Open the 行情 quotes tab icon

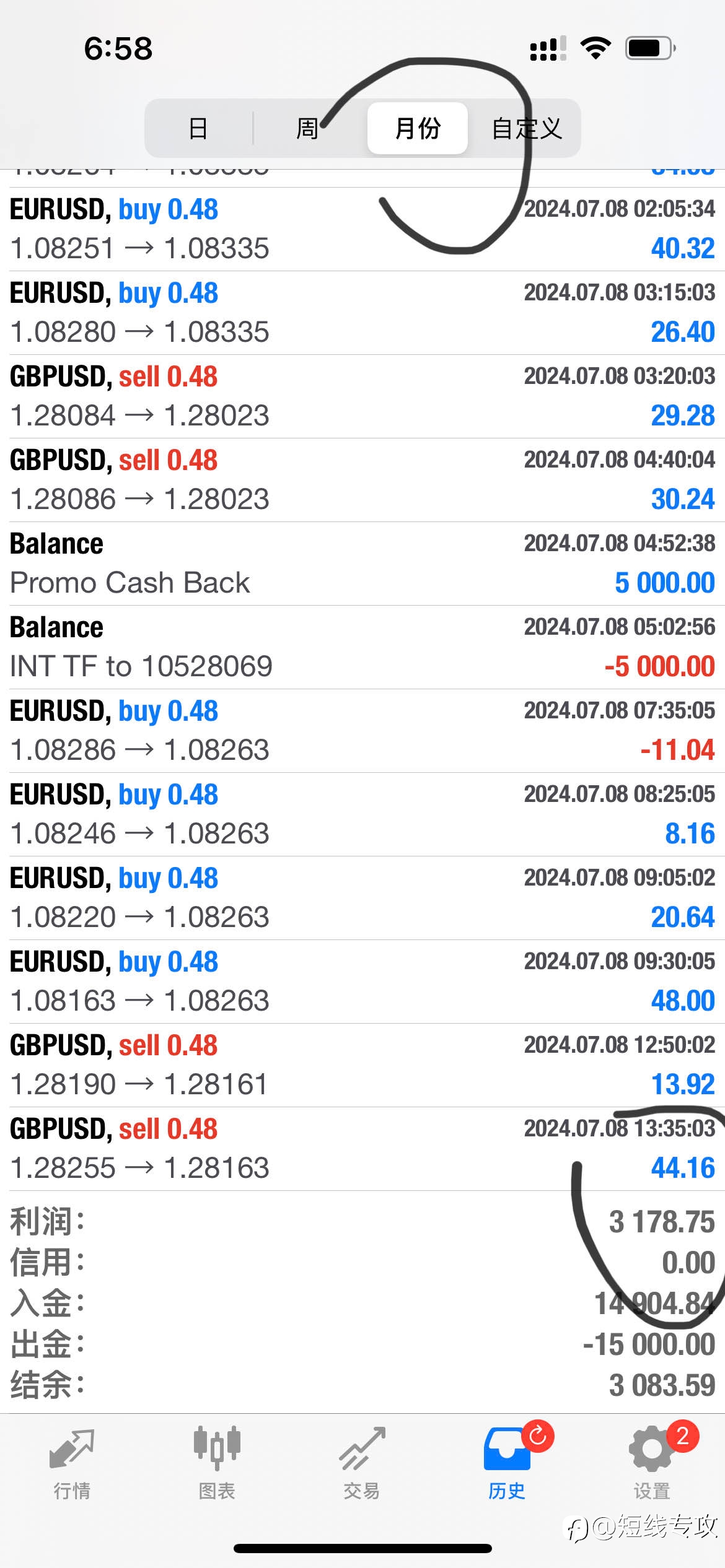click(x=72, y=1449)
